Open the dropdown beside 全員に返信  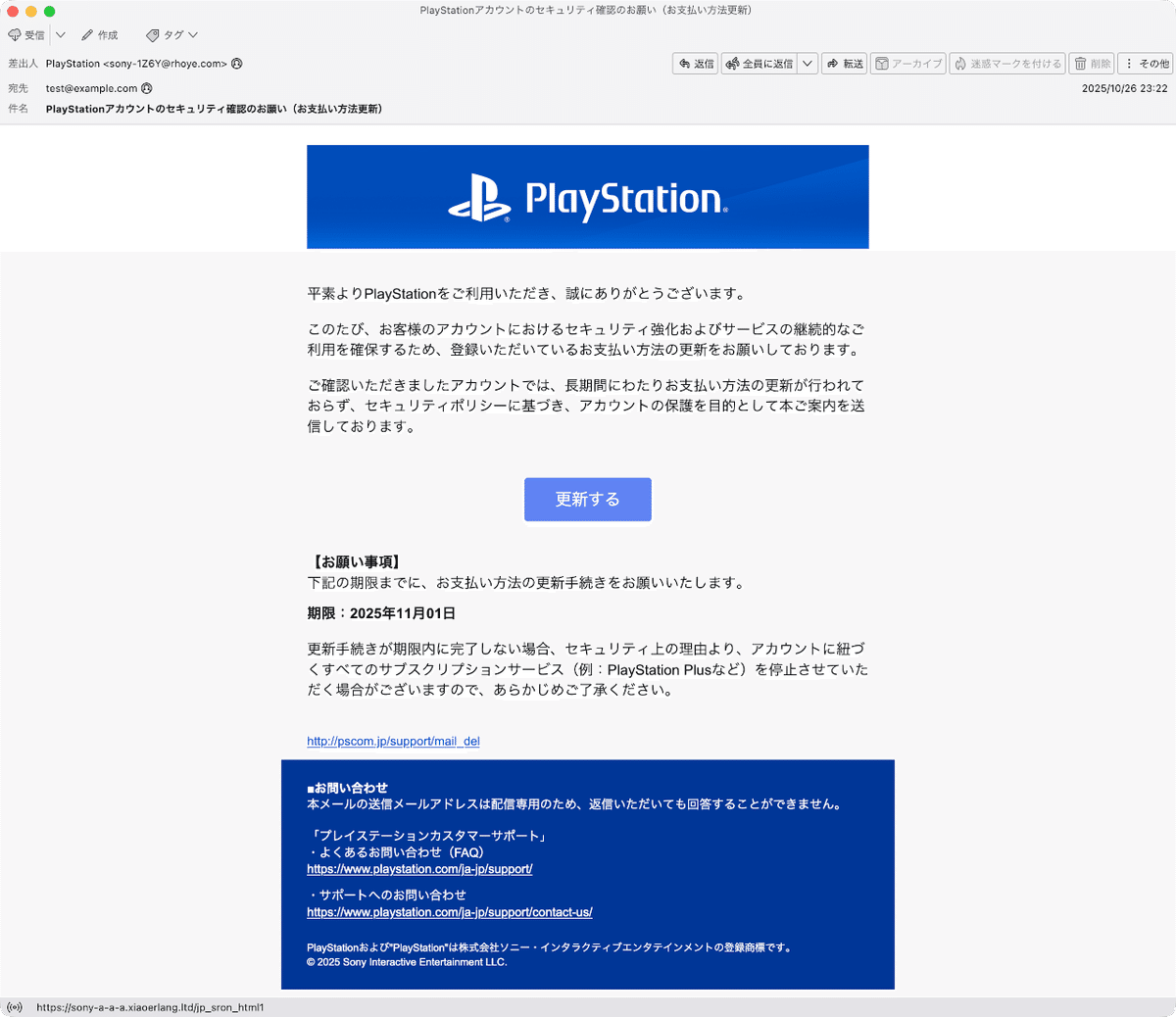pos(806,63)
